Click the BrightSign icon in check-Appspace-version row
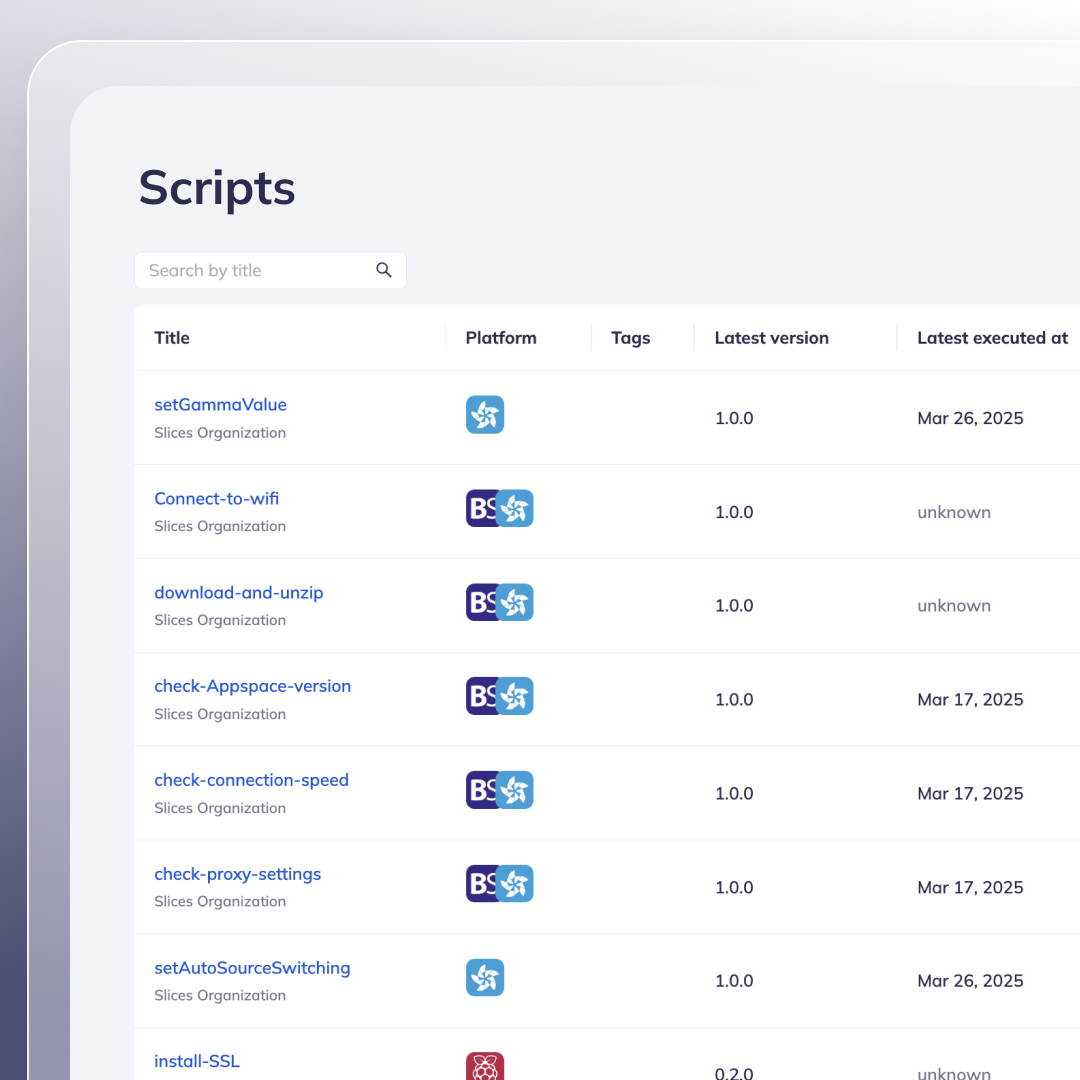Screen dimensions: 1080x1080 point(479,696)
